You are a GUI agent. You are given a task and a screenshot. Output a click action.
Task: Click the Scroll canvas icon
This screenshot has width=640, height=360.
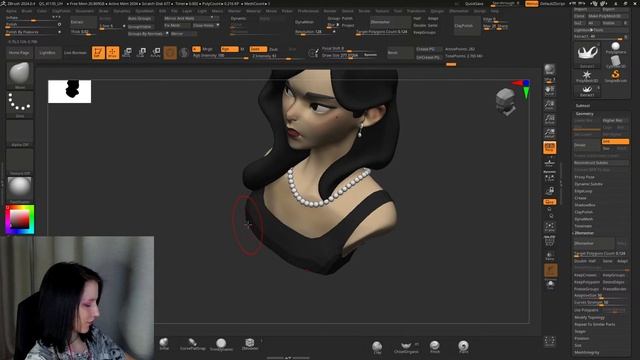point(550,91)
